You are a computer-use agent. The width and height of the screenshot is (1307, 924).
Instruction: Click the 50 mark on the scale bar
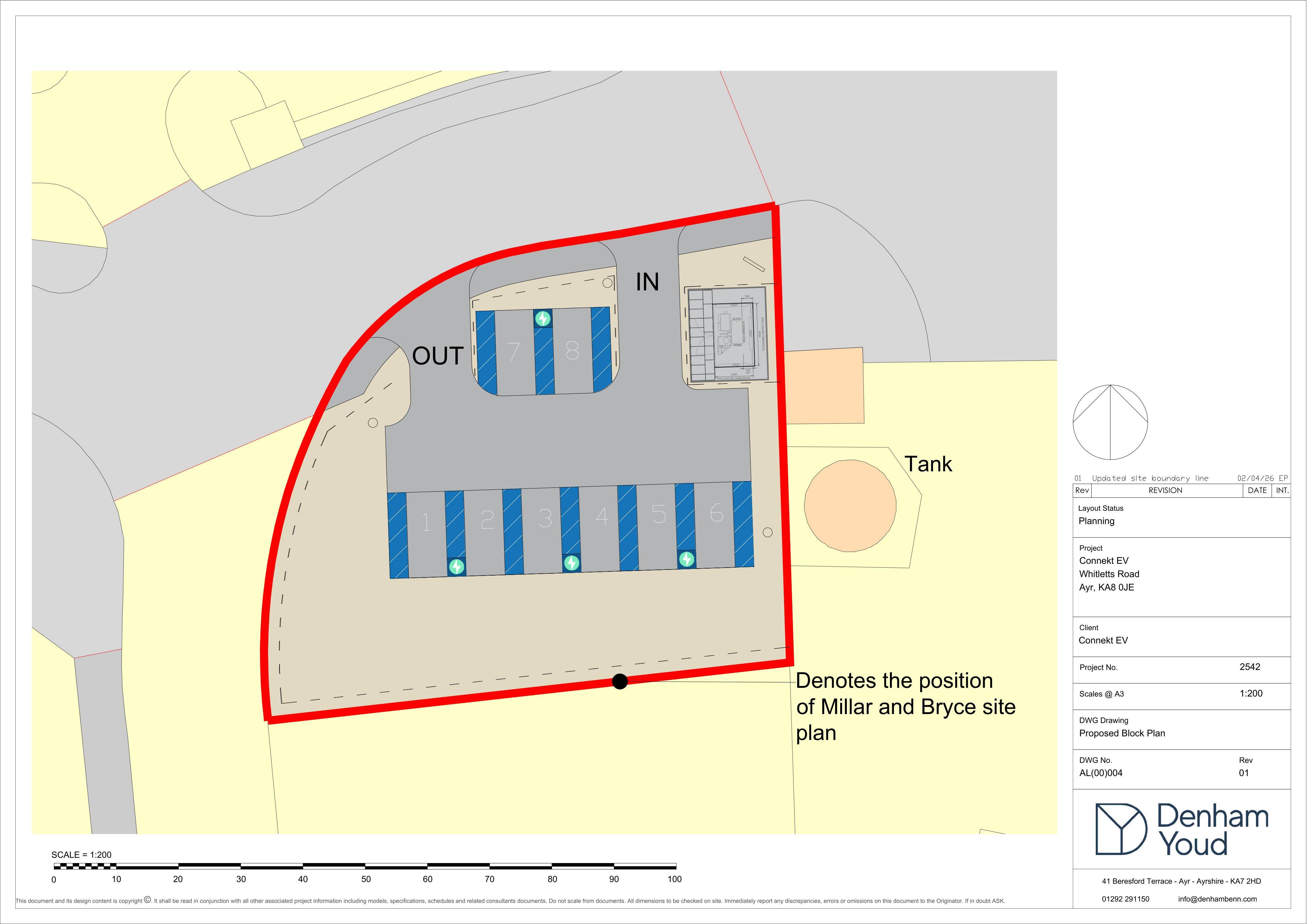coord(365,879)
